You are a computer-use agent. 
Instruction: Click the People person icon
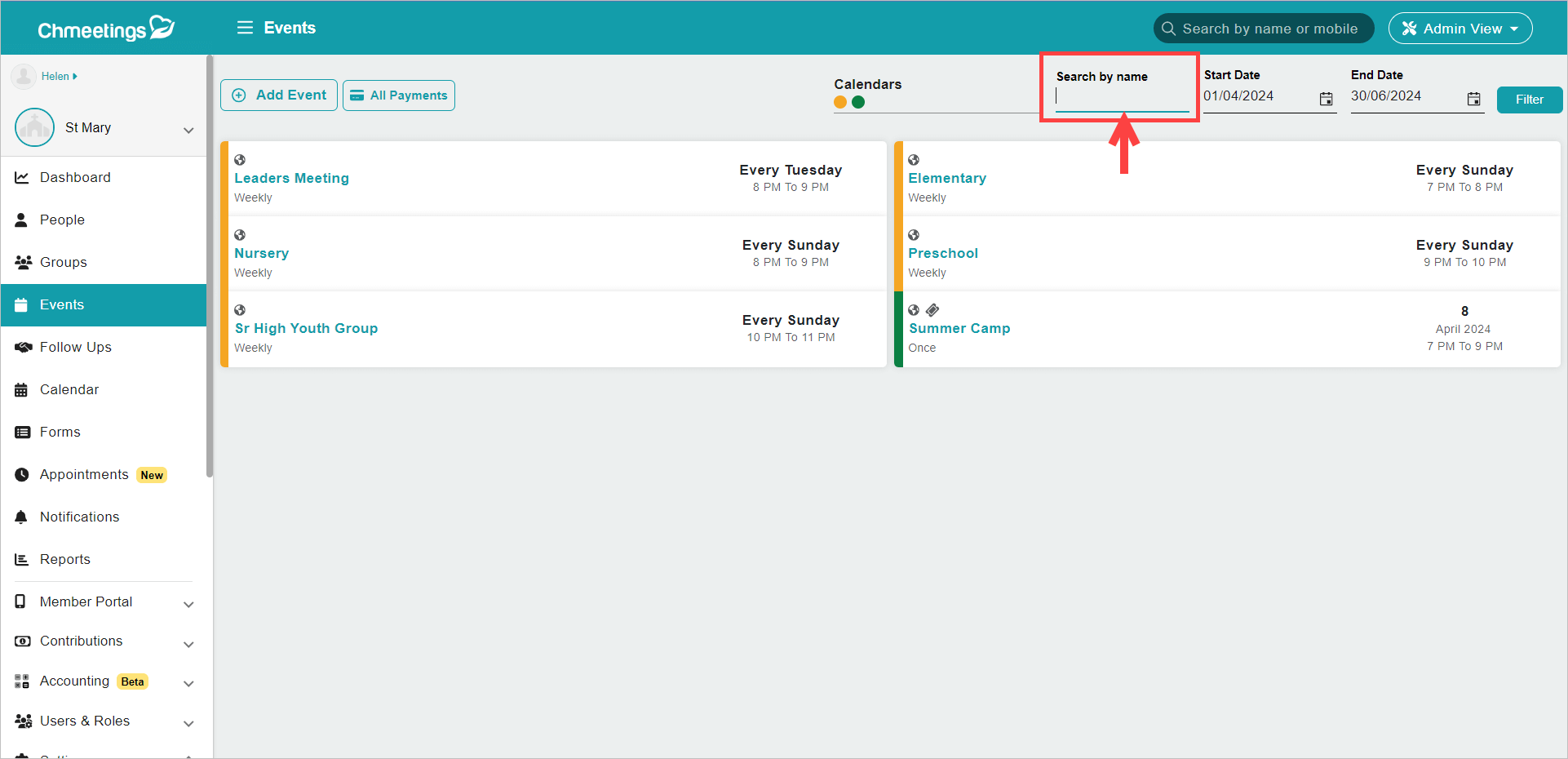[x=21, y=220]
